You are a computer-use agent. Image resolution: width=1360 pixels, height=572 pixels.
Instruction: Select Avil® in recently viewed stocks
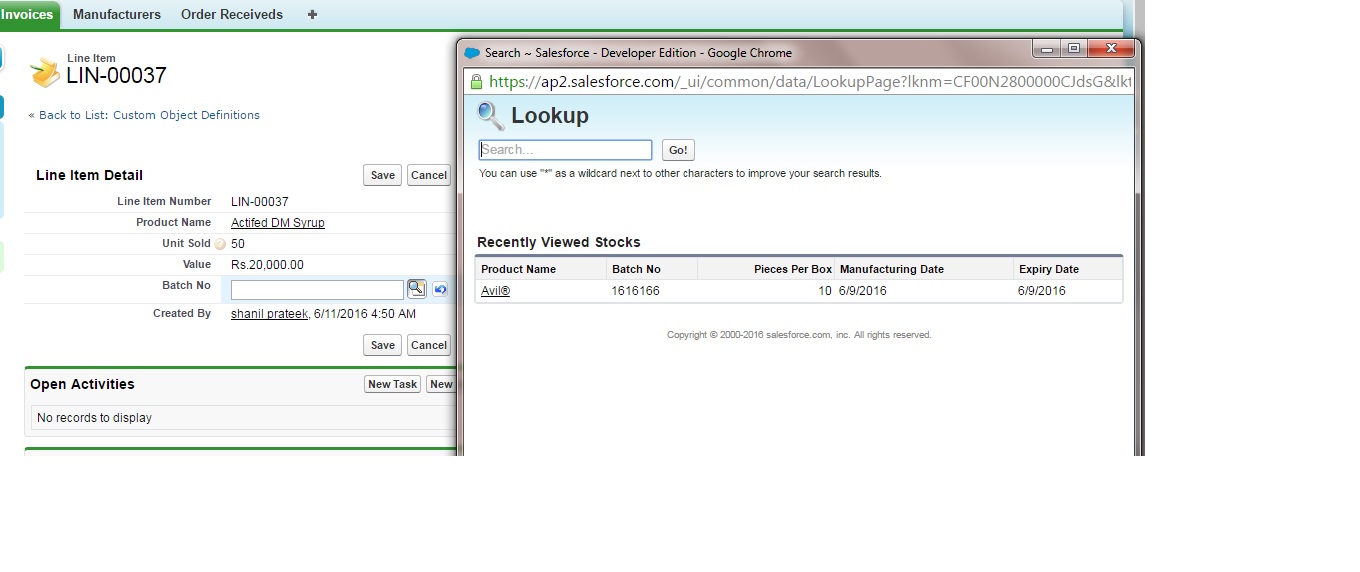coord(495,291)
